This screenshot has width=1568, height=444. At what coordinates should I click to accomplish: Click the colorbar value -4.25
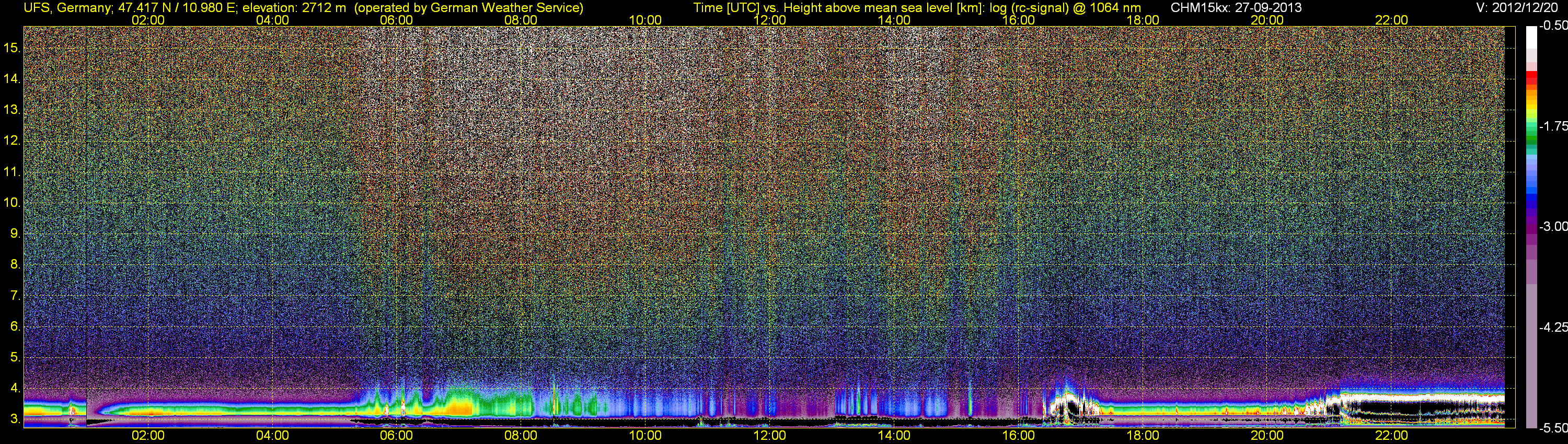(1553, 327)
